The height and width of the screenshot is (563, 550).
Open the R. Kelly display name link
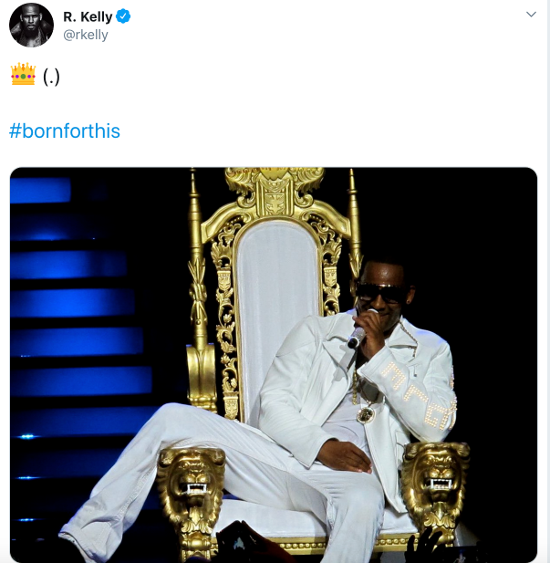(x=88, y=17)
